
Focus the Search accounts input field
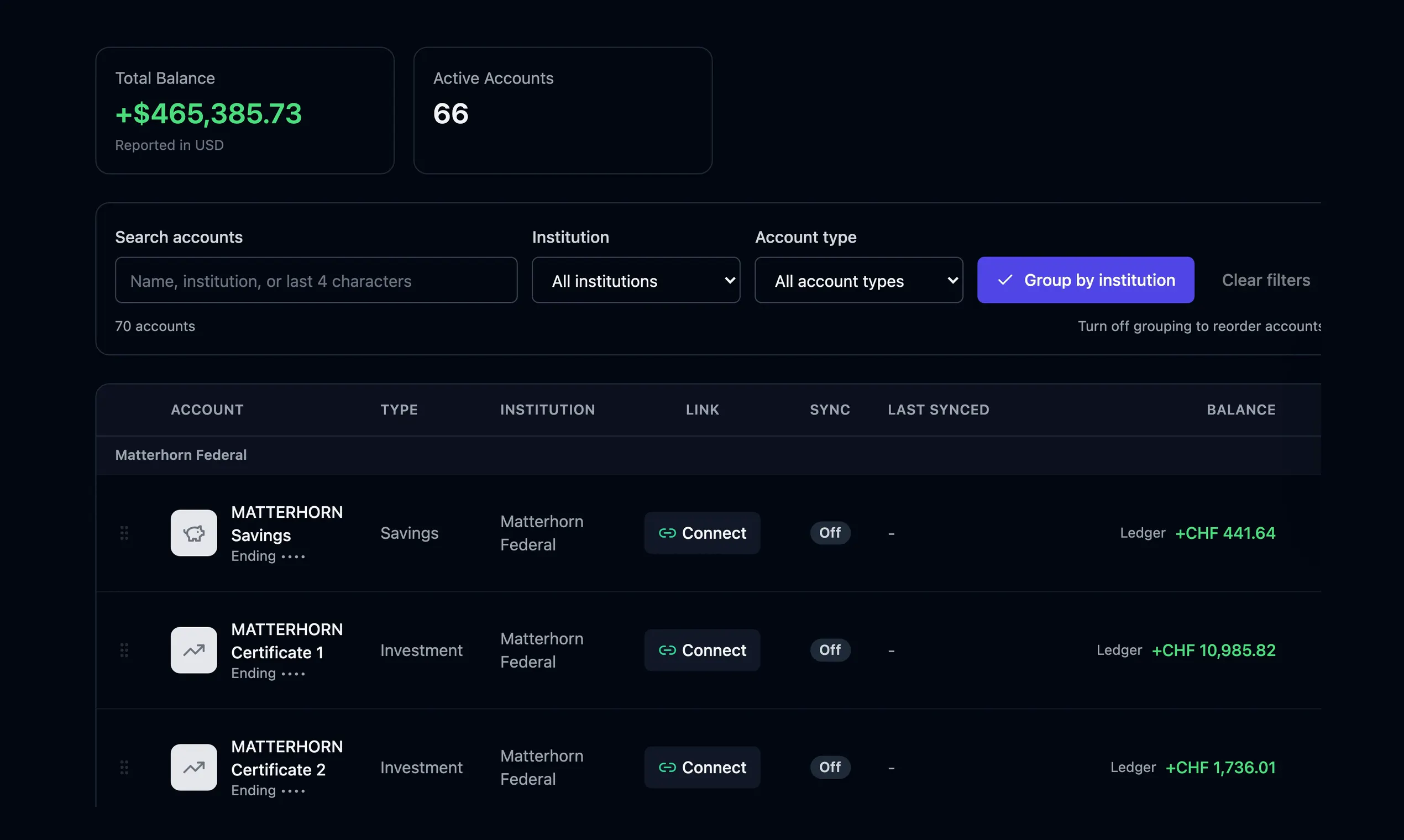tap(316, 280)
